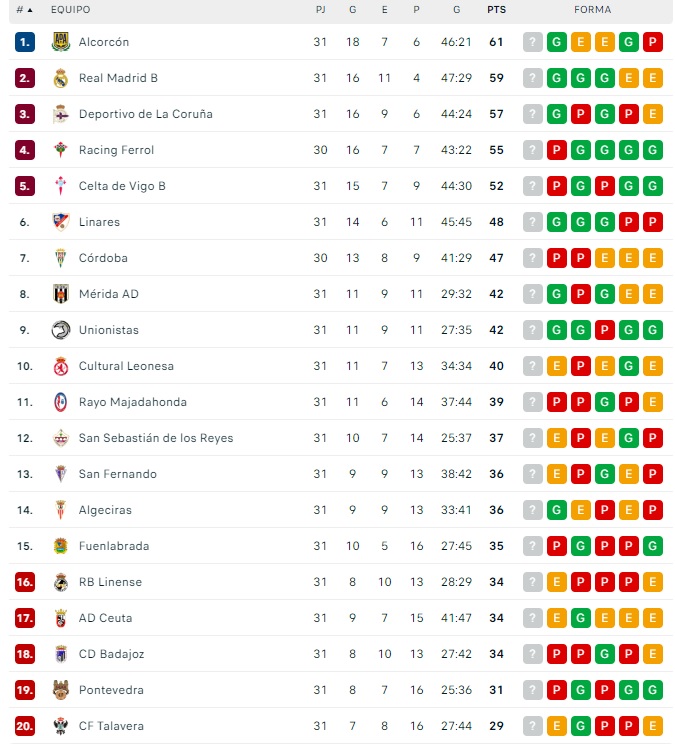Click Alcorcón's most recent red P result

coord(653,42)
